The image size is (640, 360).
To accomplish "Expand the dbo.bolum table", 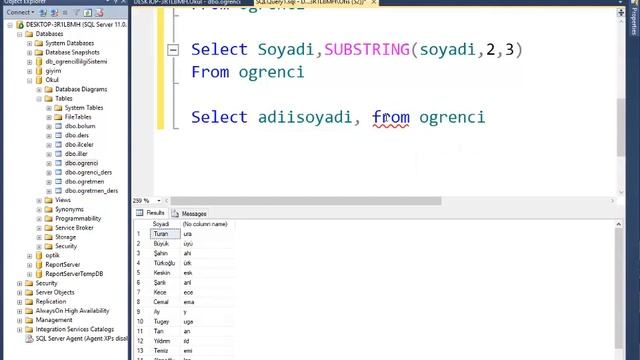I will 49,127.
